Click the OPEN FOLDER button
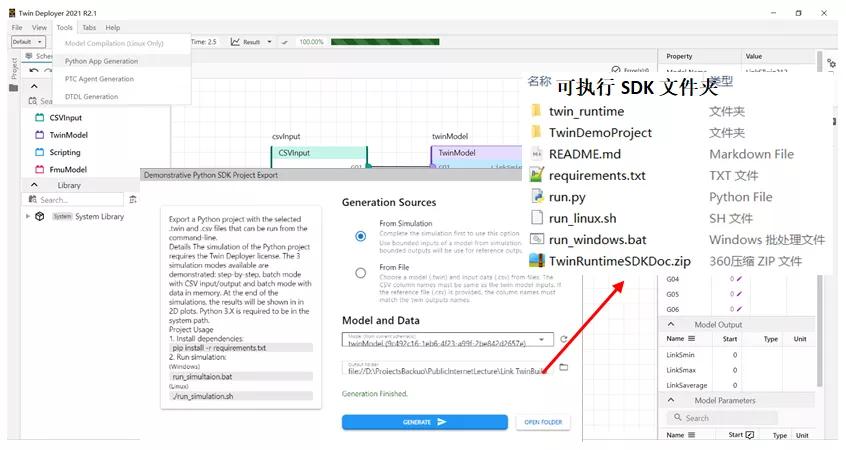The height and width of the screenshot is (450, 846). (543, 422)
